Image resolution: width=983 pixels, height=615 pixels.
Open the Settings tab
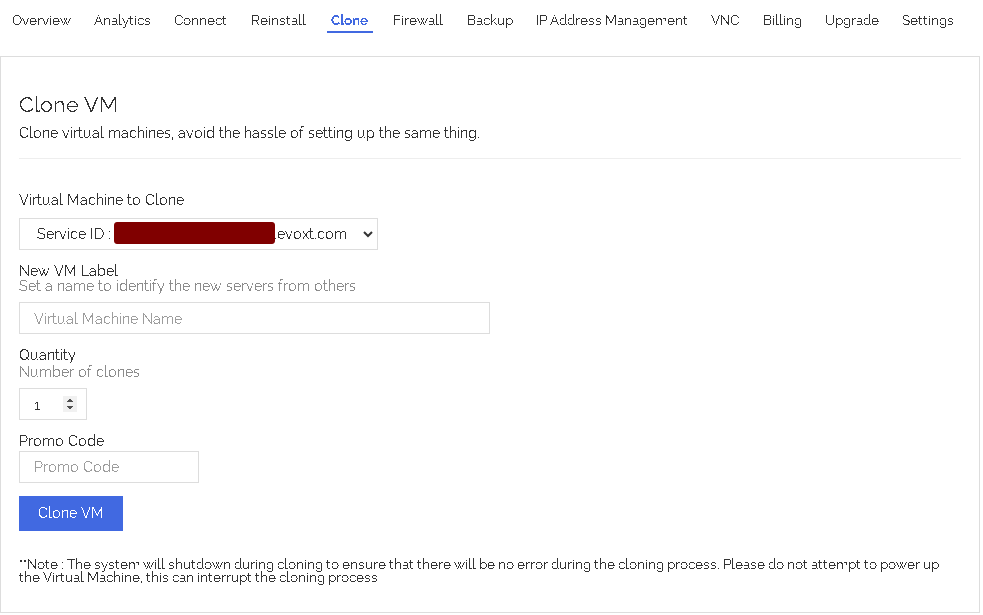(x=927, y=20)
